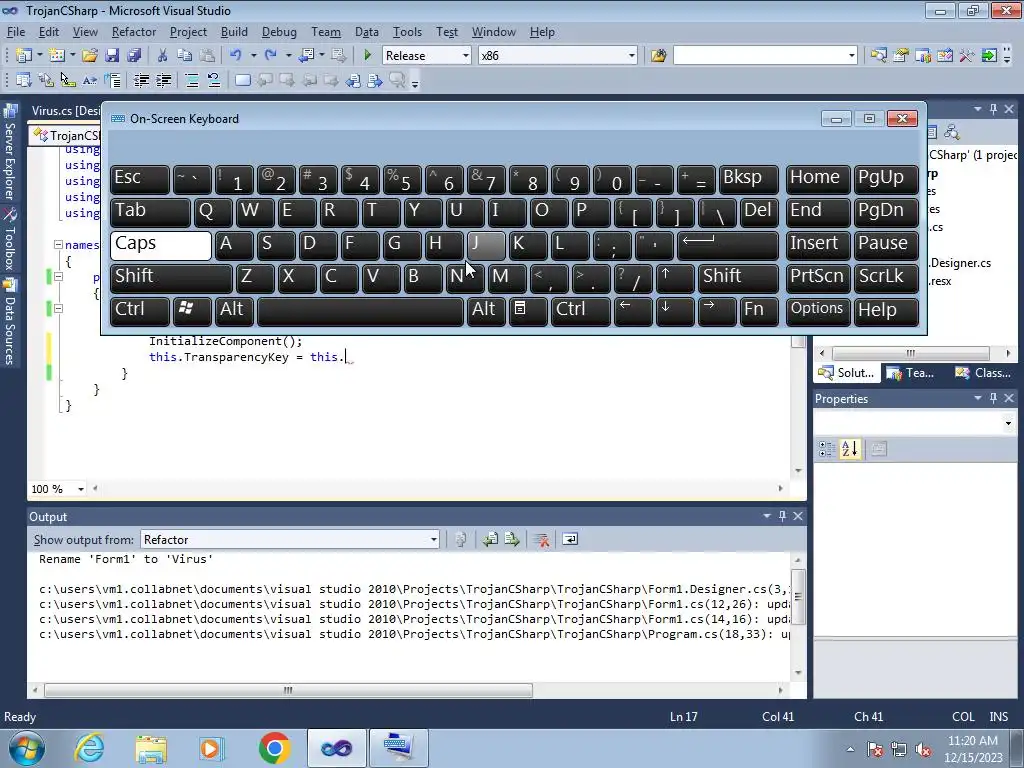Image resolution: width=1024 pixels, height=768 pixels.
Task: Open the Properties object selector dropdown
Action: (1008, 423)
